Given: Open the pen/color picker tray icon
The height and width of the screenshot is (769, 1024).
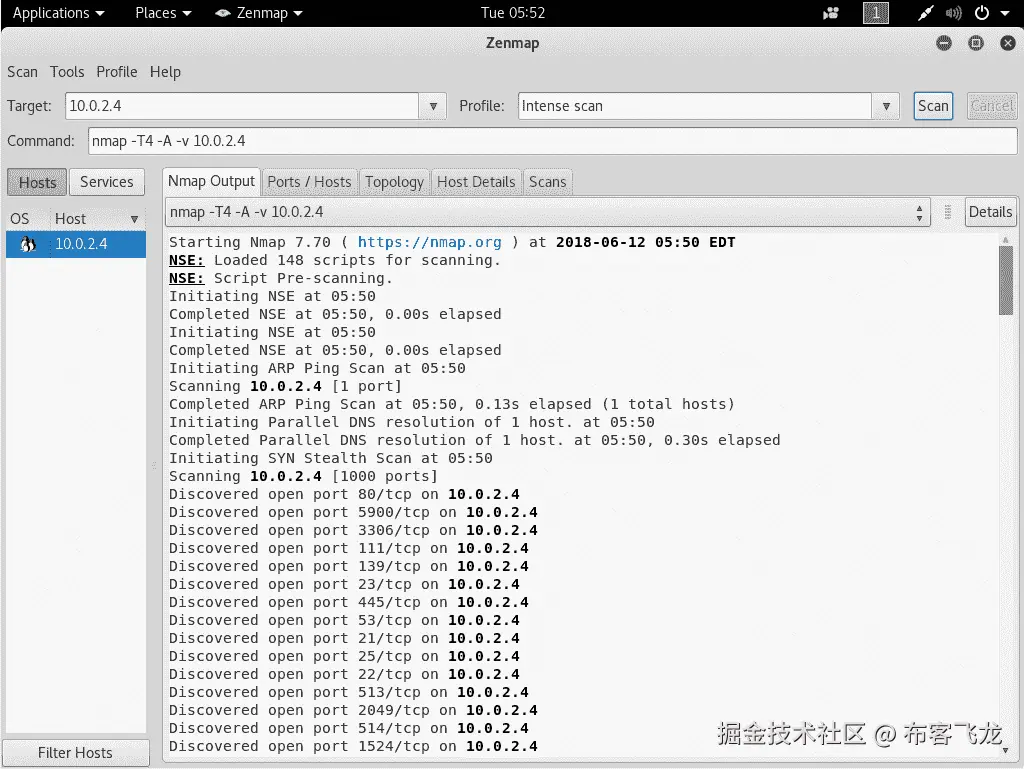Looking at the screenshot, I should pyautogui.click(x=925, y=13).
